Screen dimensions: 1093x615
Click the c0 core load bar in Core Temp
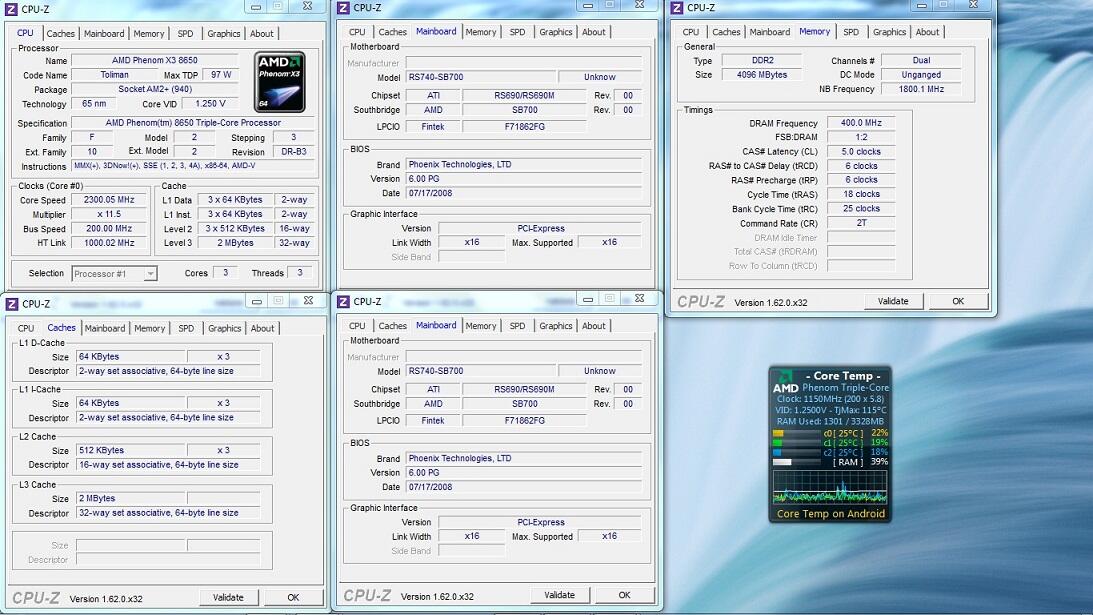pos(797,433)
